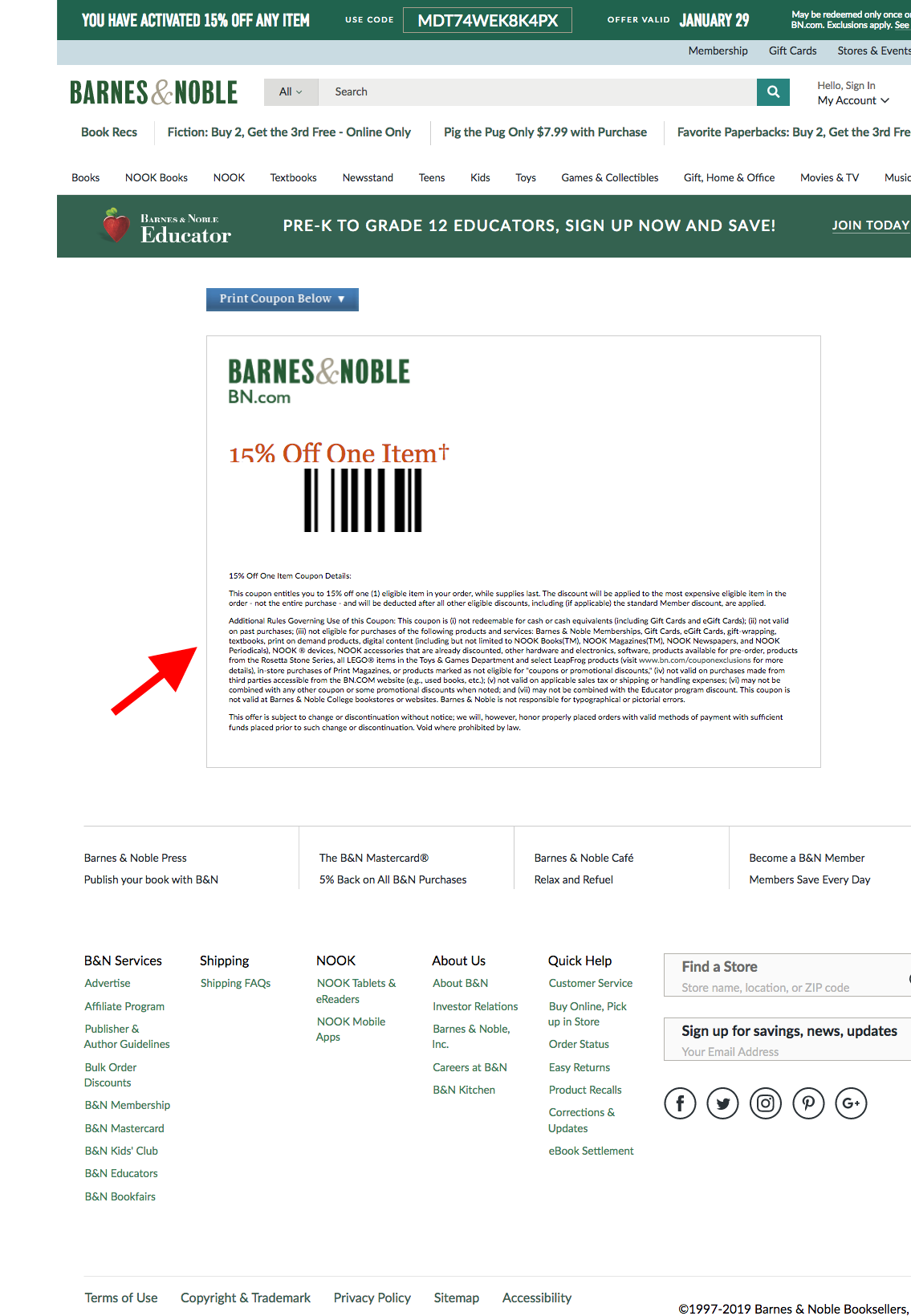The image size is (911, 1316).
Task: Open the Twitter social icon
Action: (722, 1103)
